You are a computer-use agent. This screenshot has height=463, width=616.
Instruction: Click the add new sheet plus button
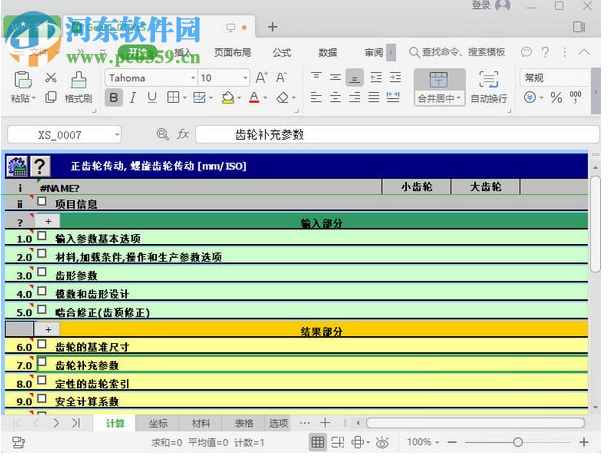click(x=325, y=423)
